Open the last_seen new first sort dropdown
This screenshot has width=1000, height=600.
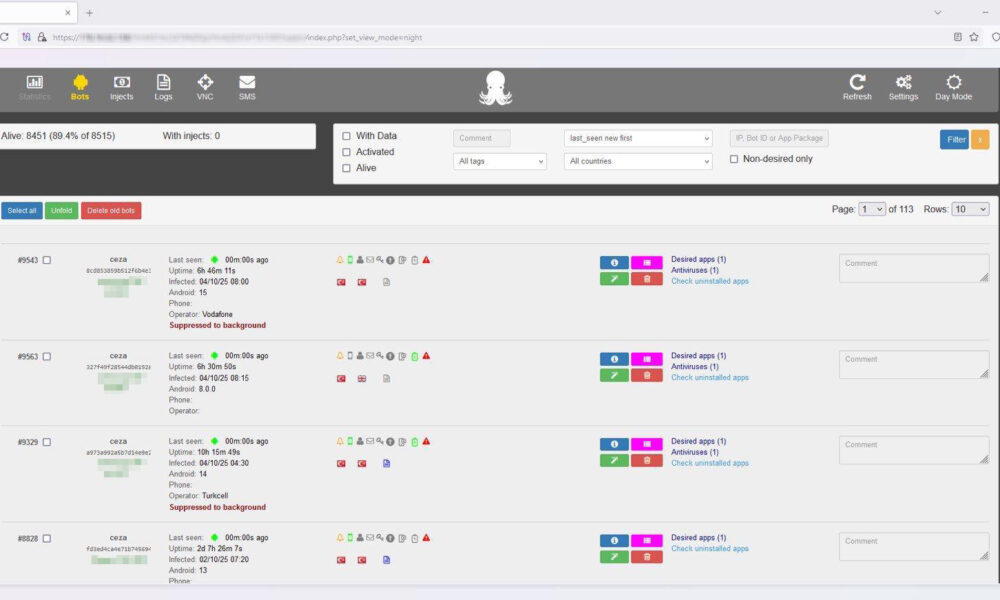click(x=638, y=138)
